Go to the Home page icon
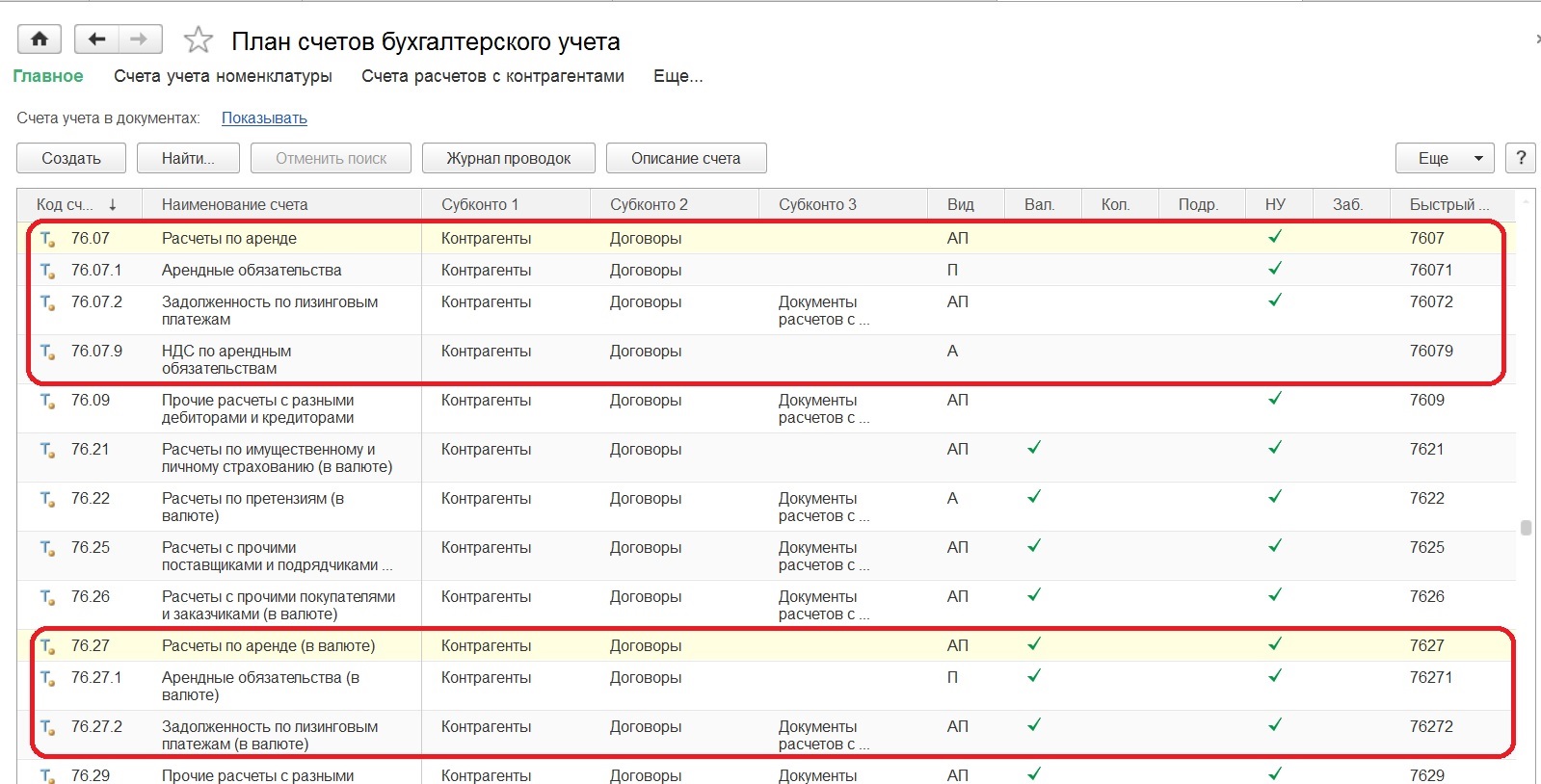1541x784 pixels. pos(40,39)
